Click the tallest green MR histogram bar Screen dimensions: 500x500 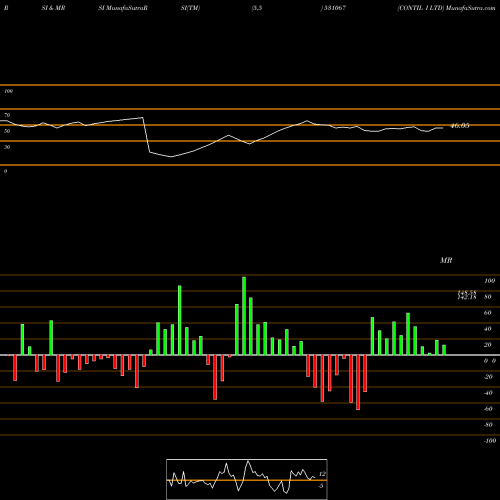244,316
